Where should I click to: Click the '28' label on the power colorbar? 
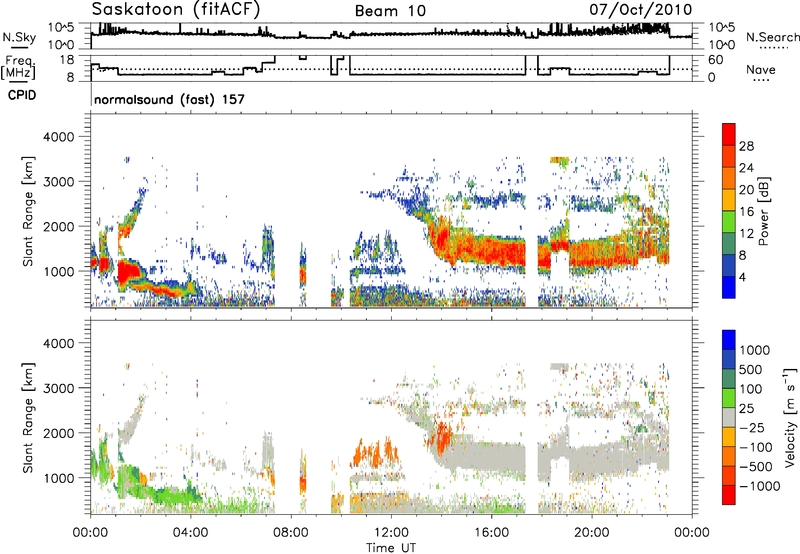[746, 146]
